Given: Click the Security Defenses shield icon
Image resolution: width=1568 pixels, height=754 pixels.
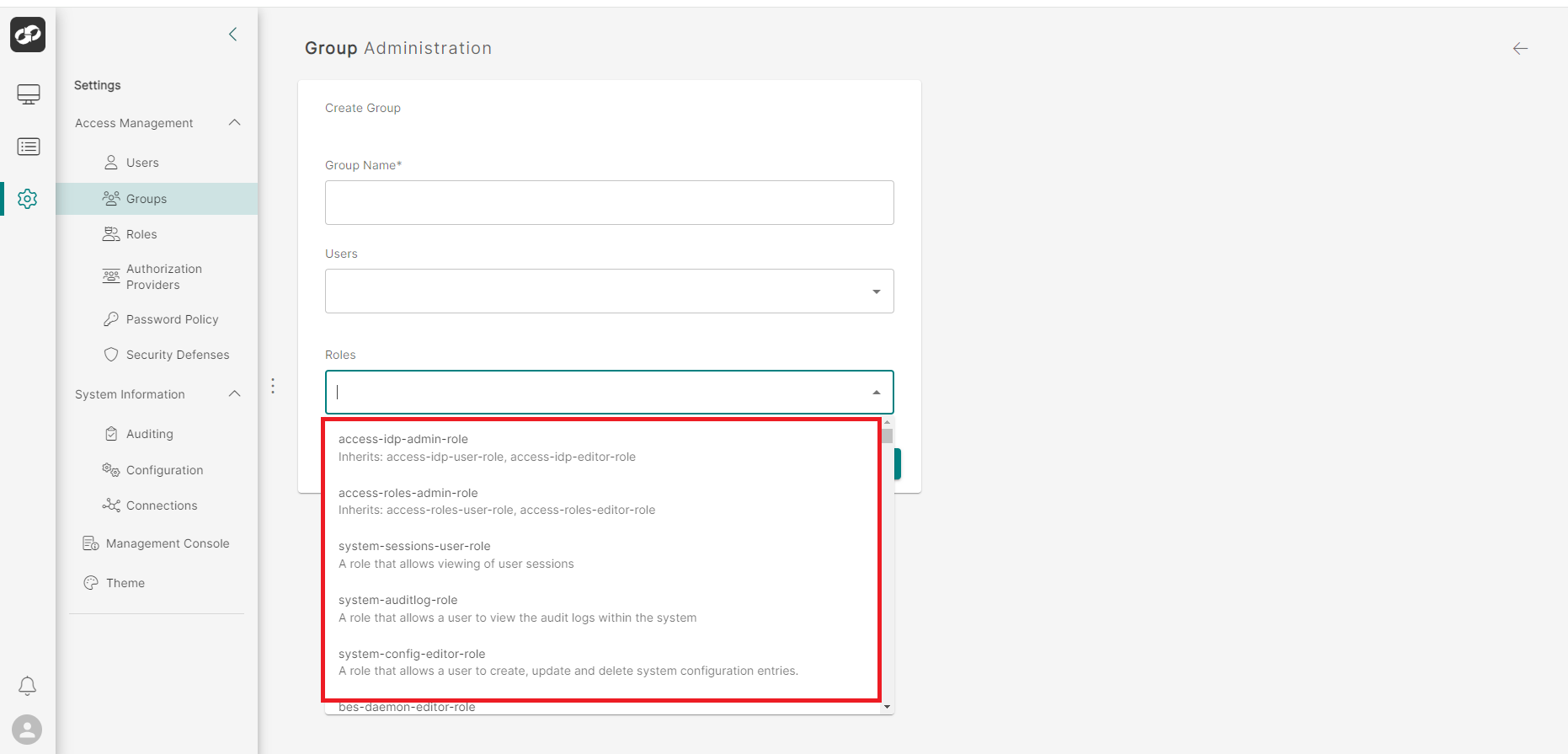Looking at the screenshot, I should [111, 355].
